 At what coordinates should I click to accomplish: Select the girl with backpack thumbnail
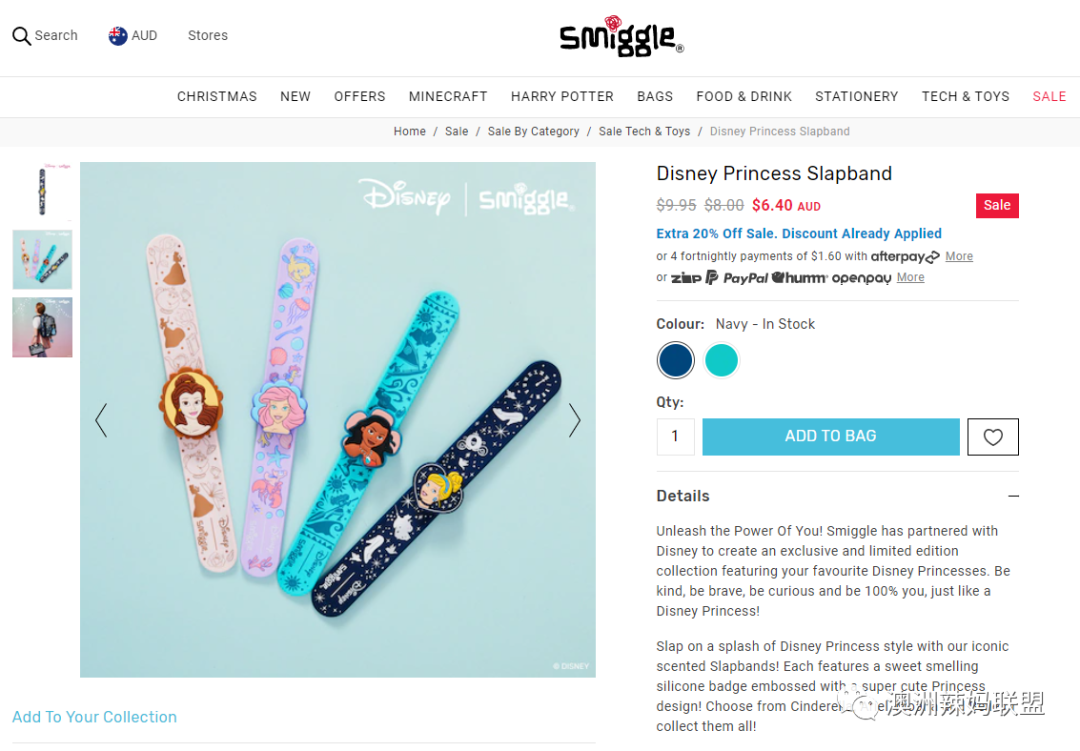[x=42, y=327]
